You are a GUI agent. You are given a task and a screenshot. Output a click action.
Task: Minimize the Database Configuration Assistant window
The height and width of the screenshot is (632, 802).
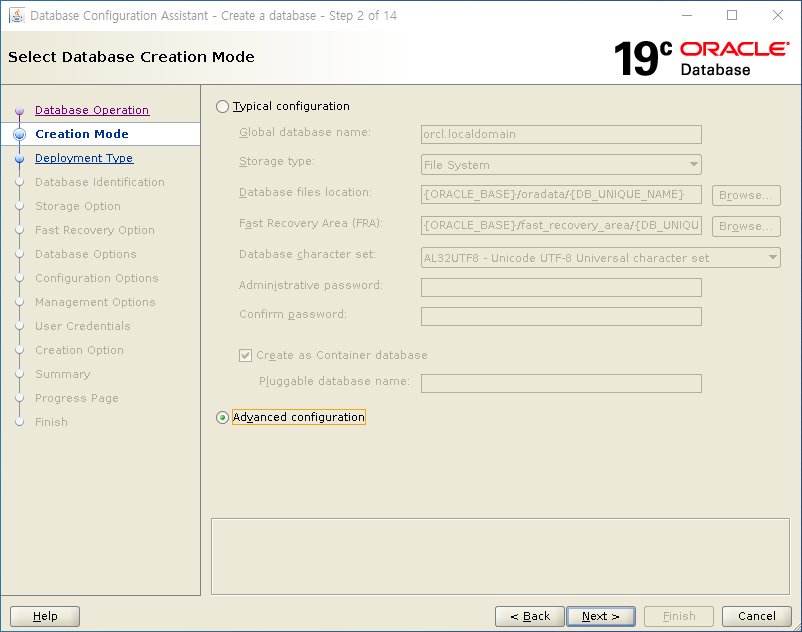[687, 15]
